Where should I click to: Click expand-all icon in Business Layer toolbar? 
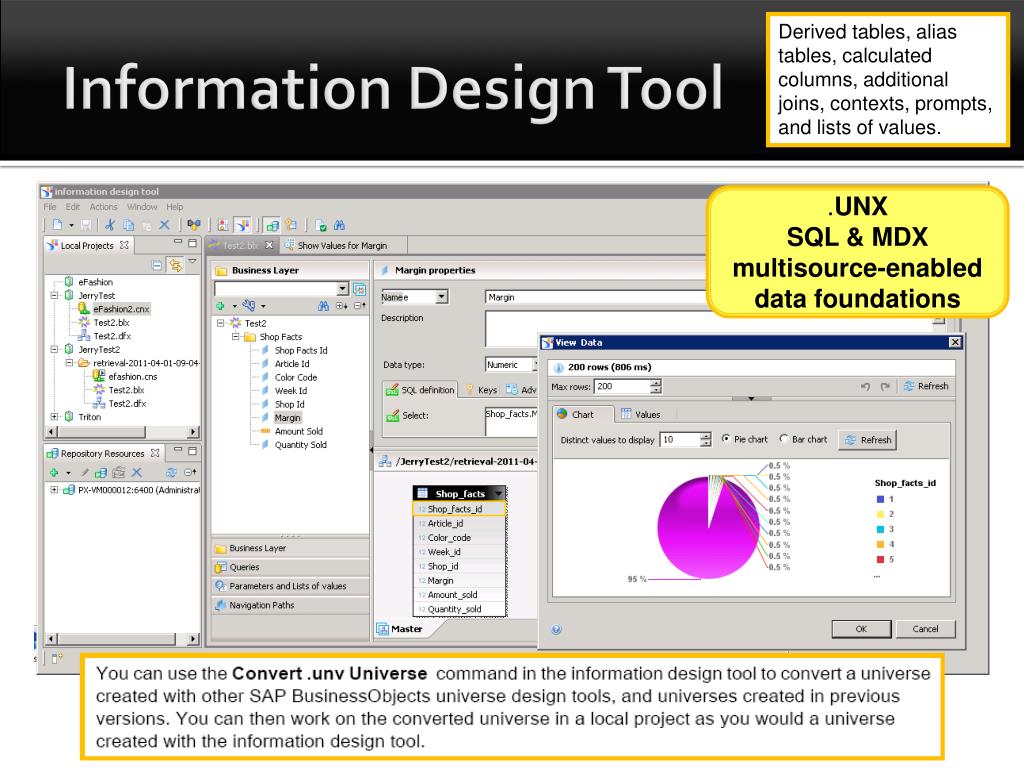[342, 306]
